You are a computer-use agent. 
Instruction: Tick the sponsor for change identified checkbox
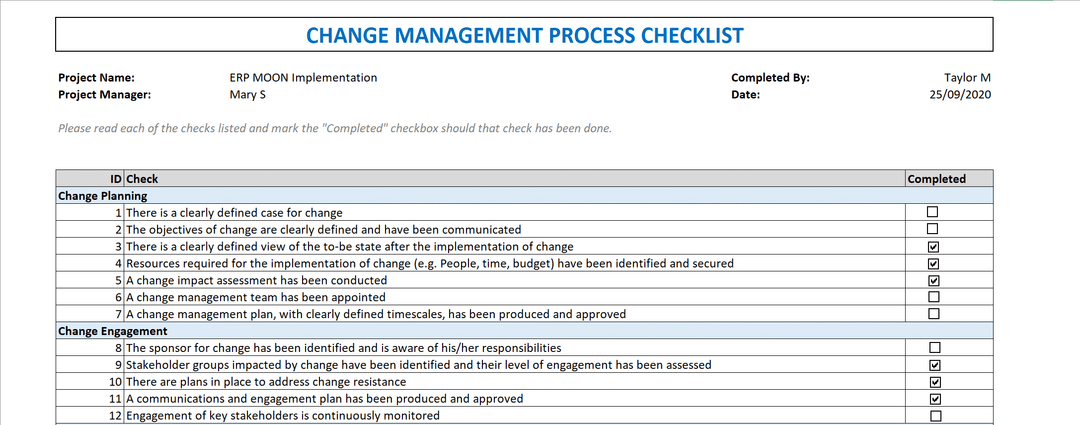(x=933, y=348)
